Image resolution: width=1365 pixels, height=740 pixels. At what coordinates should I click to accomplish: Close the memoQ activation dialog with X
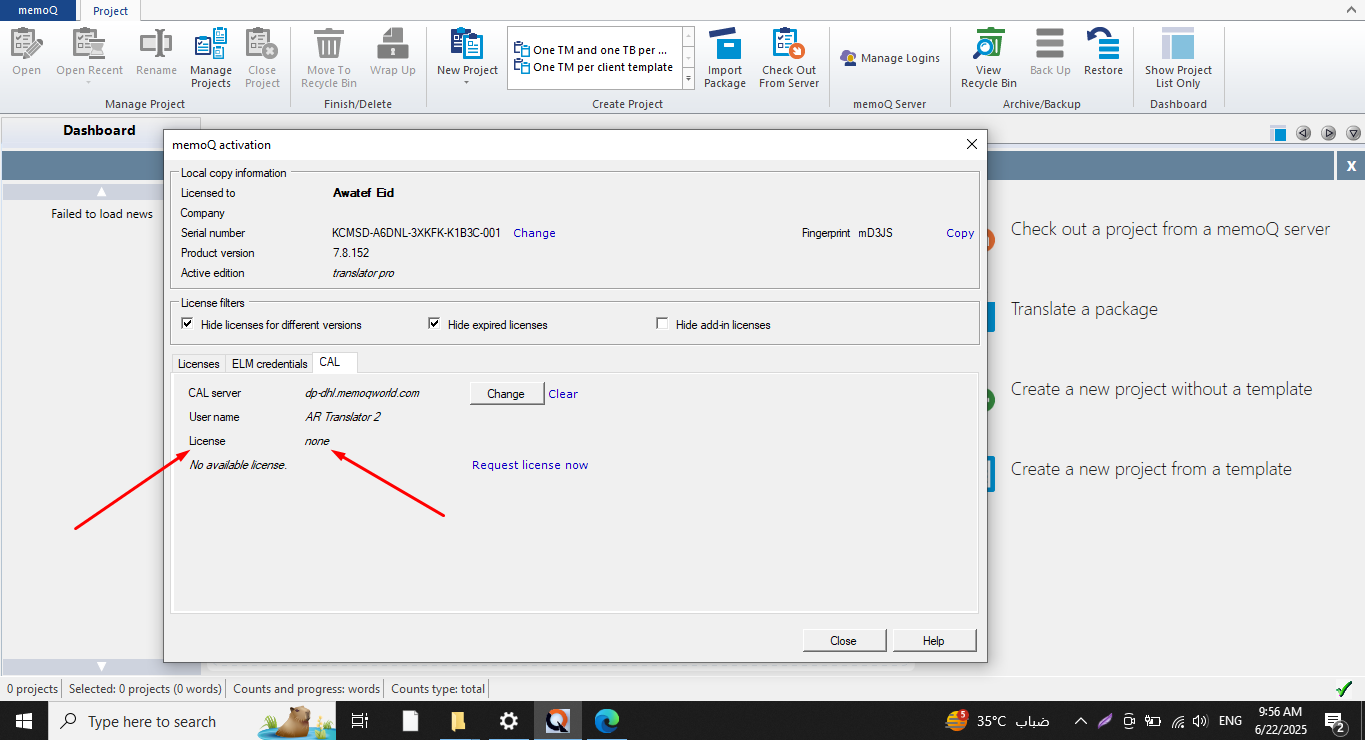pos(971,144)
